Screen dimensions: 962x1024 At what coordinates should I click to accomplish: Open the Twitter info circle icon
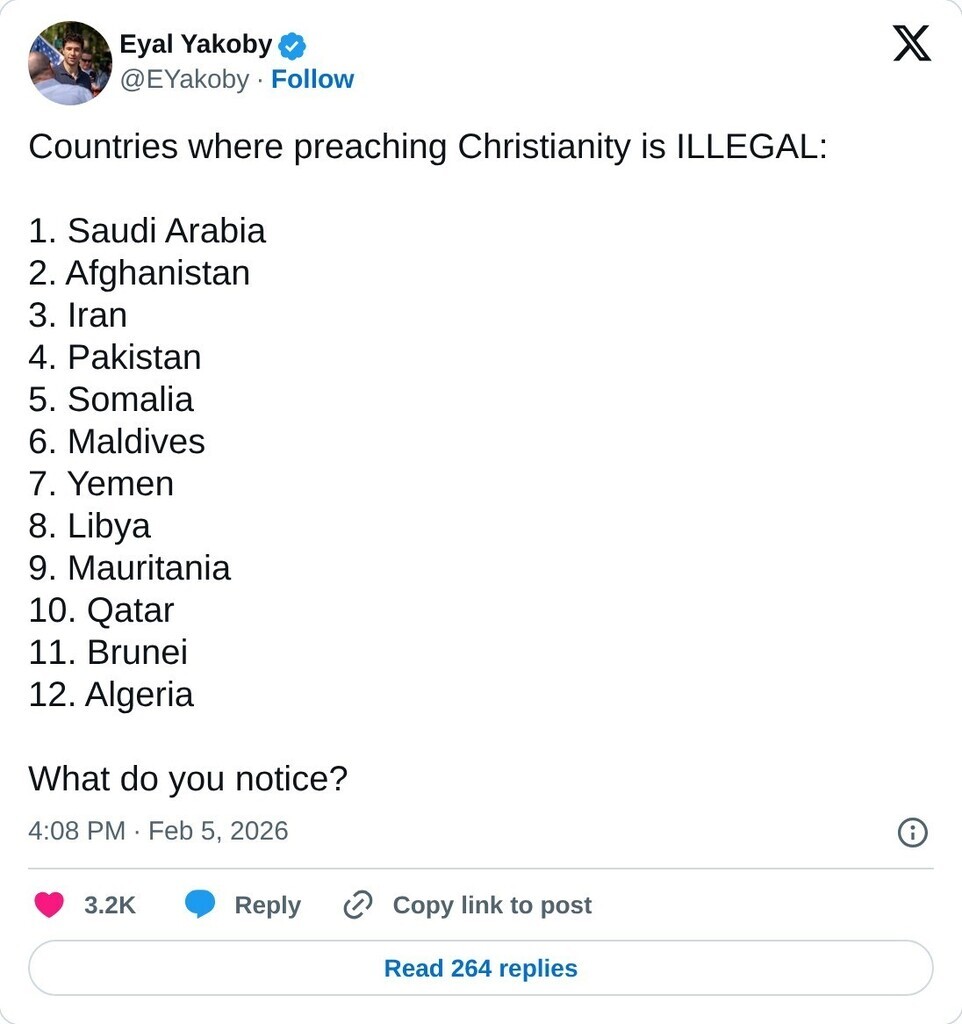coord(912,832)
